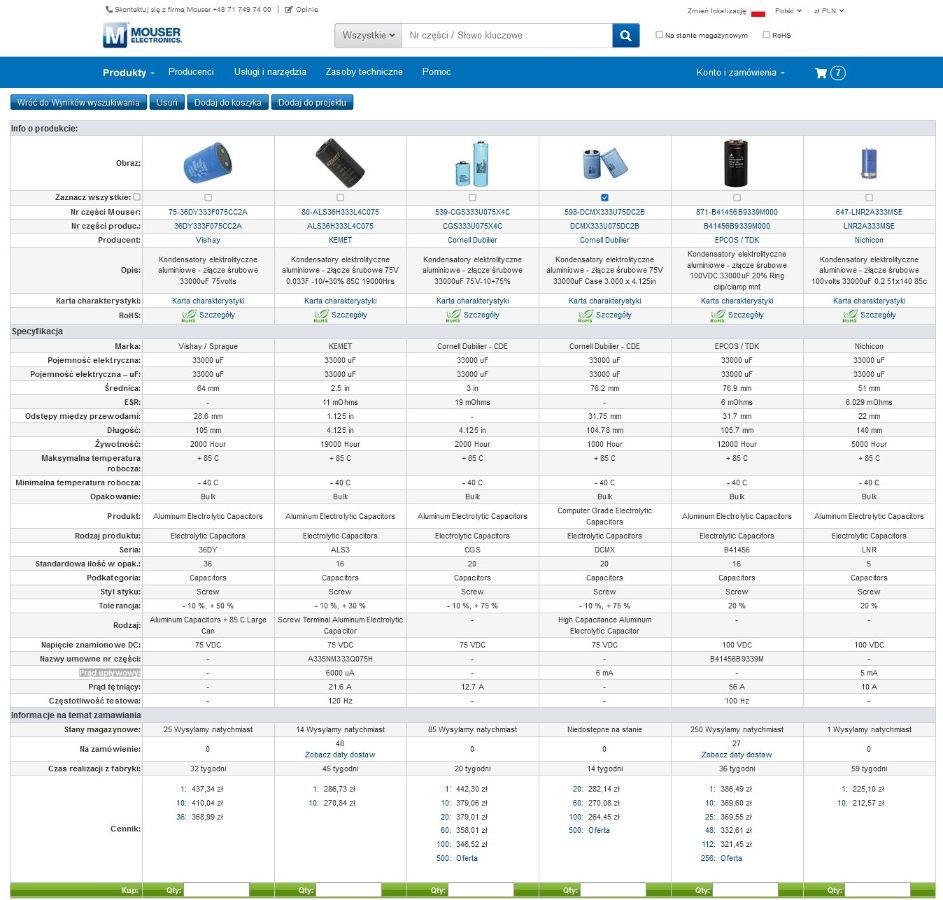
Task: Click Qty field for Nichicon column
Action: [877, 890]
